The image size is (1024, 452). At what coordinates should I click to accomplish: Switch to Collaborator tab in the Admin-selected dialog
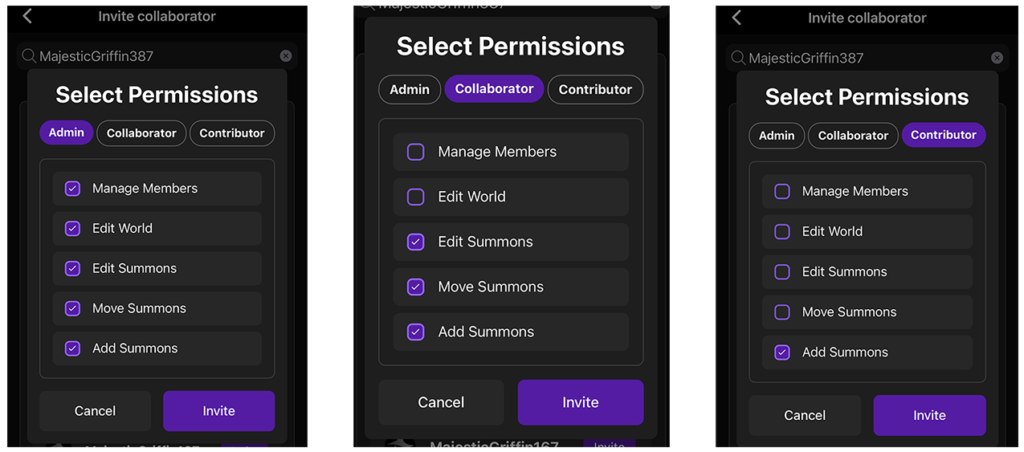141,133
